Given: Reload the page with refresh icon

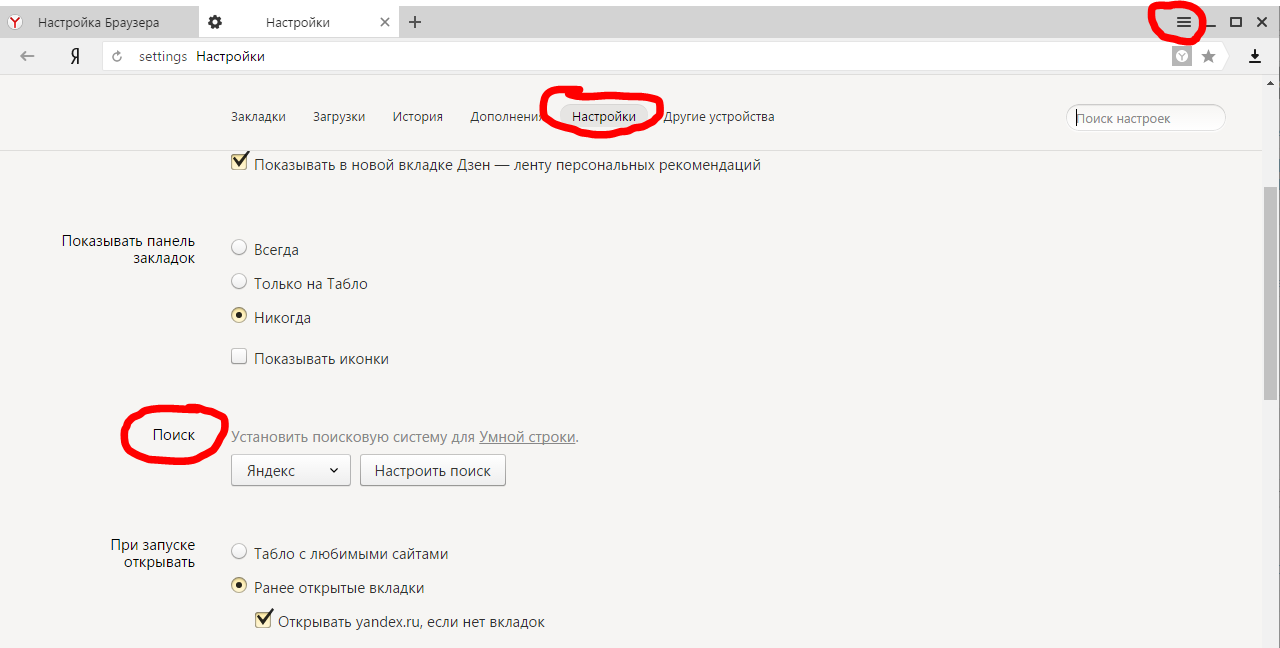Looking at the screenshot, I should coord(118,57).
